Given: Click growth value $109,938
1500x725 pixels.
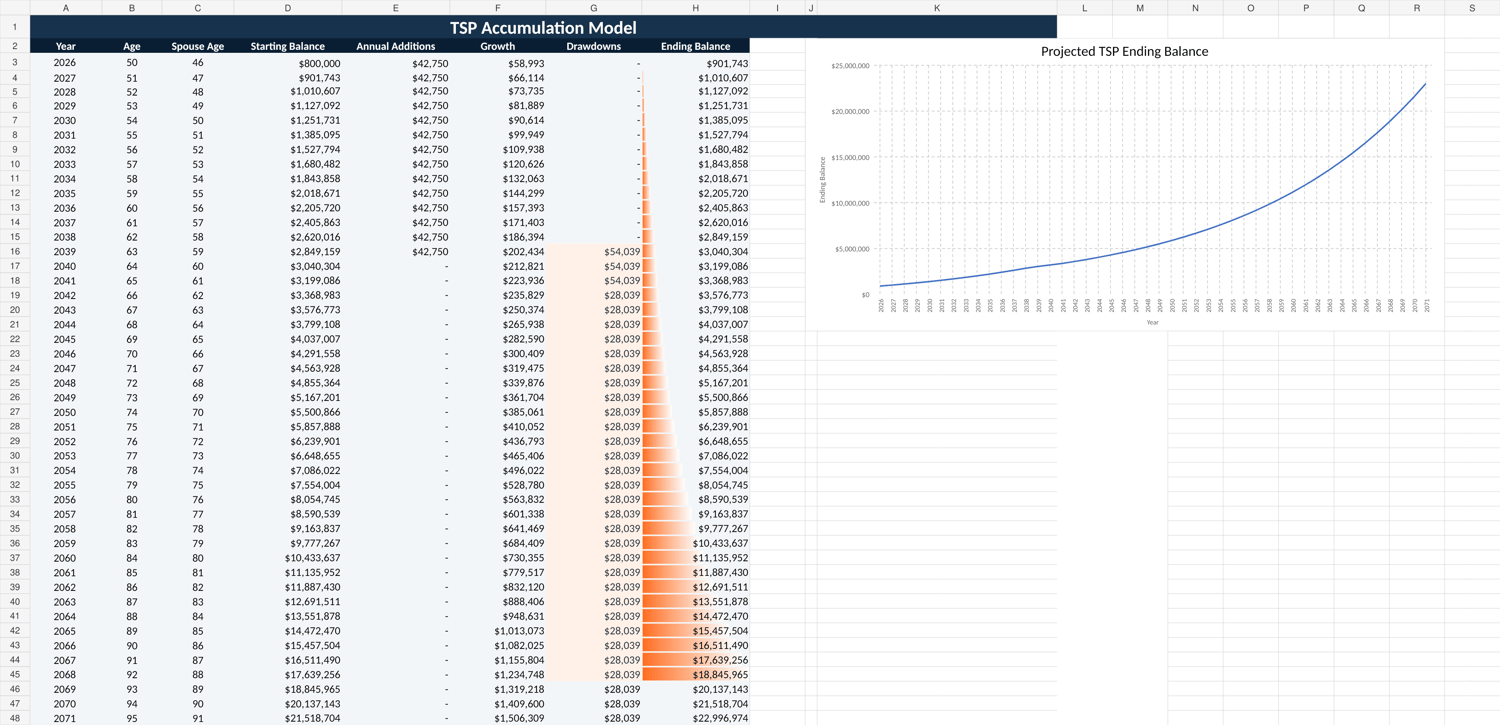Looking at the screenshot, I should pos(498,150).
